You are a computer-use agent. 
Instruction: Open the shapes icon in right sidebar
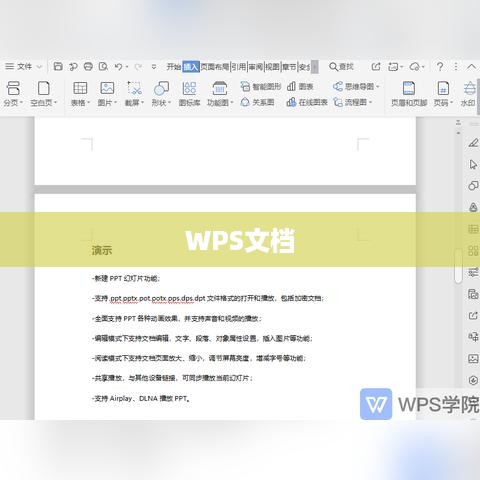473,186
